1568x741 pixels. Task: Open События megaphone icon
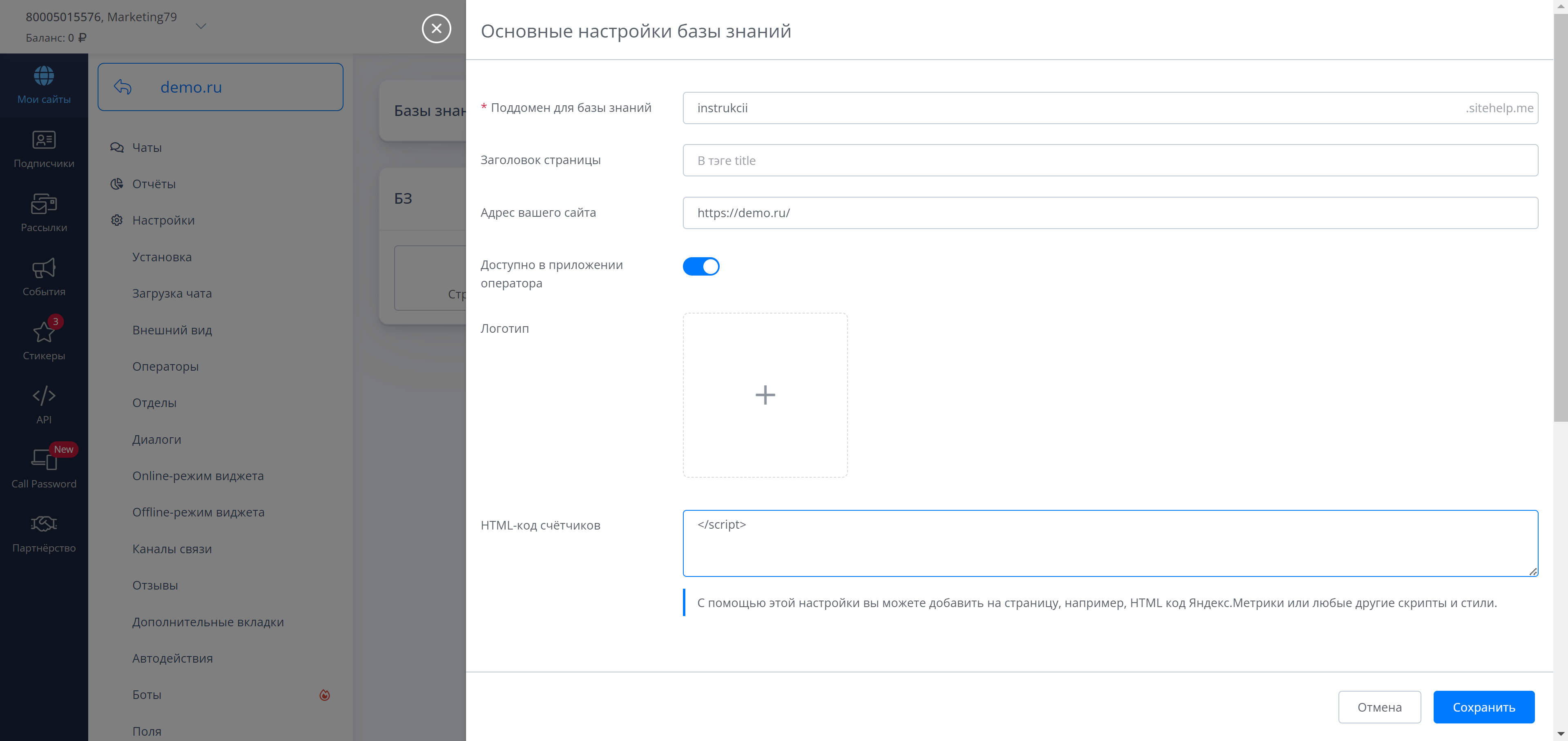[x=44, y=268]
